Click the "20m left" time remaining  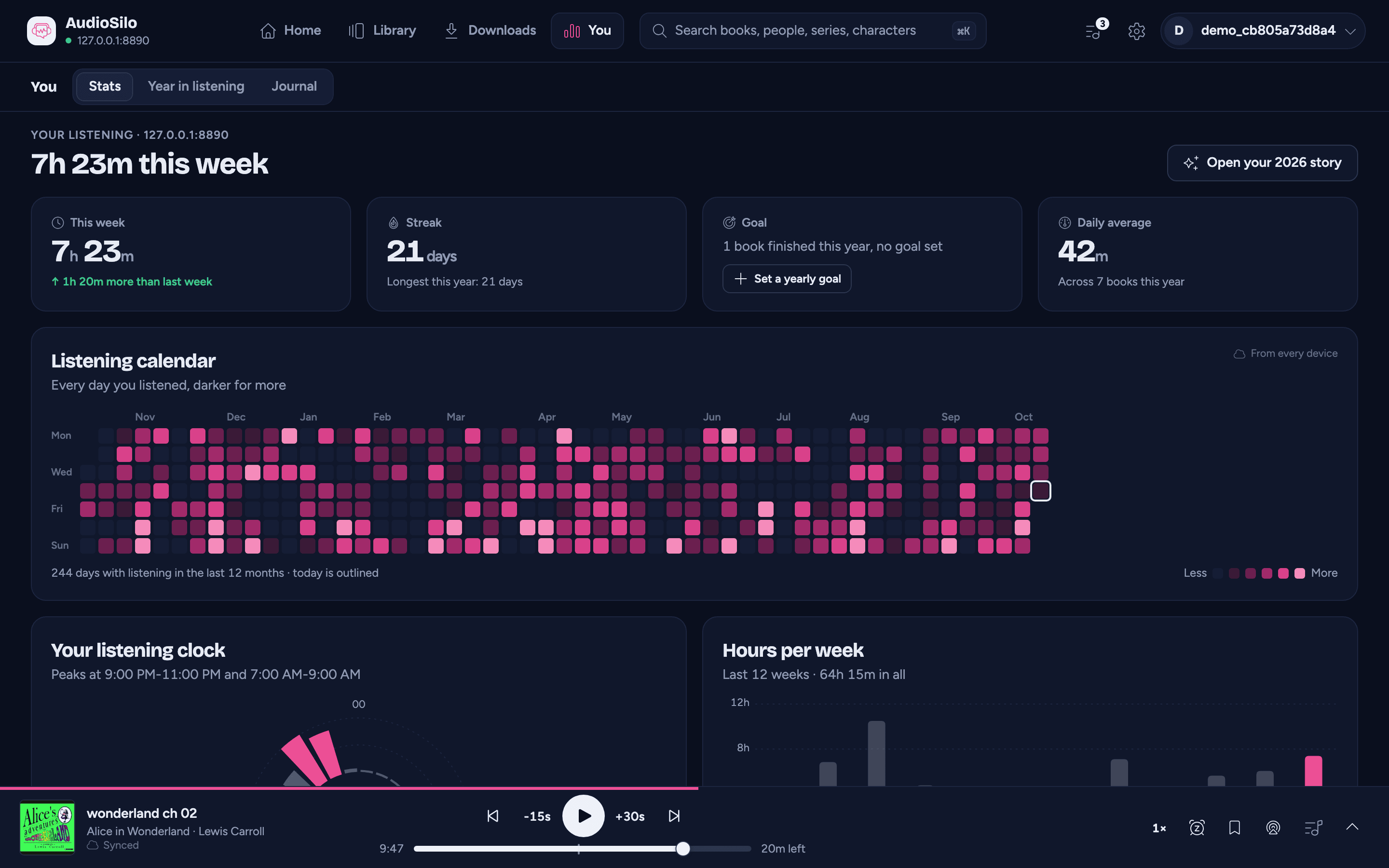783,849
